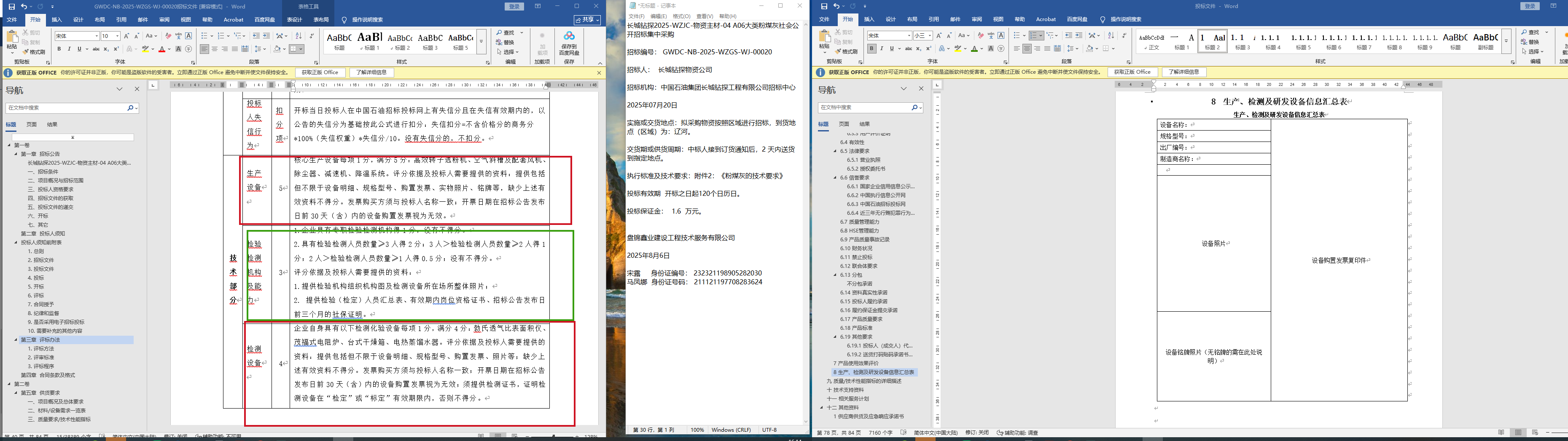The height and width of the screenshot is (441, 1568).
Task: Toggle center alignment in 投标文件 Word window
Action: 1027,49
